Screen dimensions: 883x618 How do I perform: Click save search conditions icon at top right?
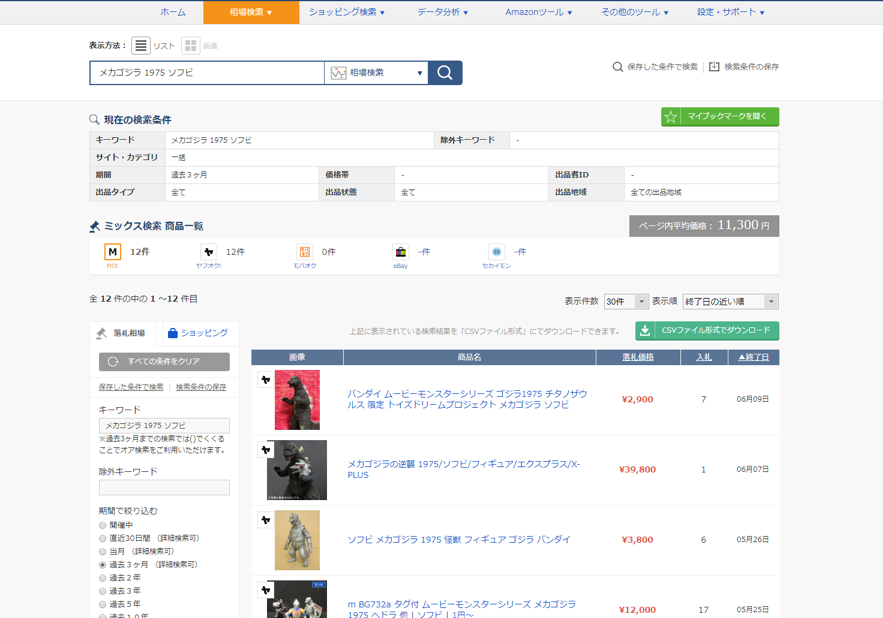click(x=714, y=66)
